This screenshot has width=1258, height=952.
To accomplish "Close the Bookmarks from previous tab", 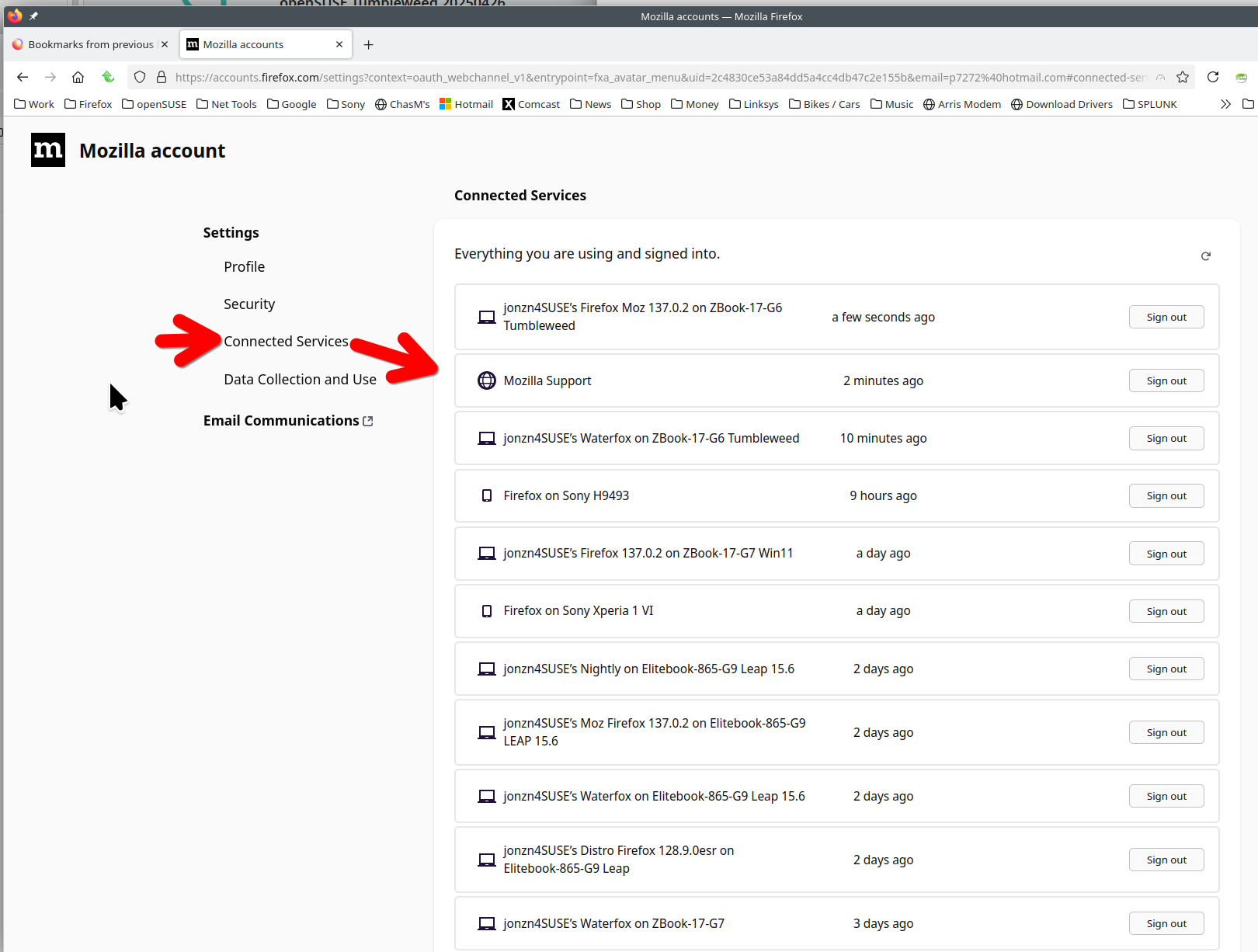I will pyautogui.click(x=165, y=44).
